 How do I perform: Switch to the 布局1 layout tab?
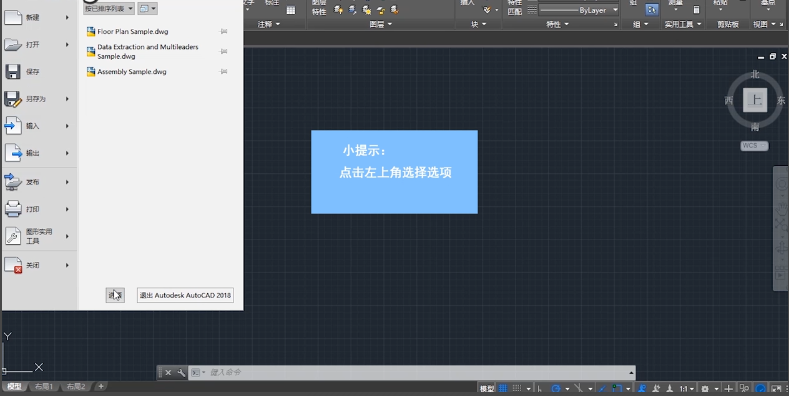(x=44, y=386)
